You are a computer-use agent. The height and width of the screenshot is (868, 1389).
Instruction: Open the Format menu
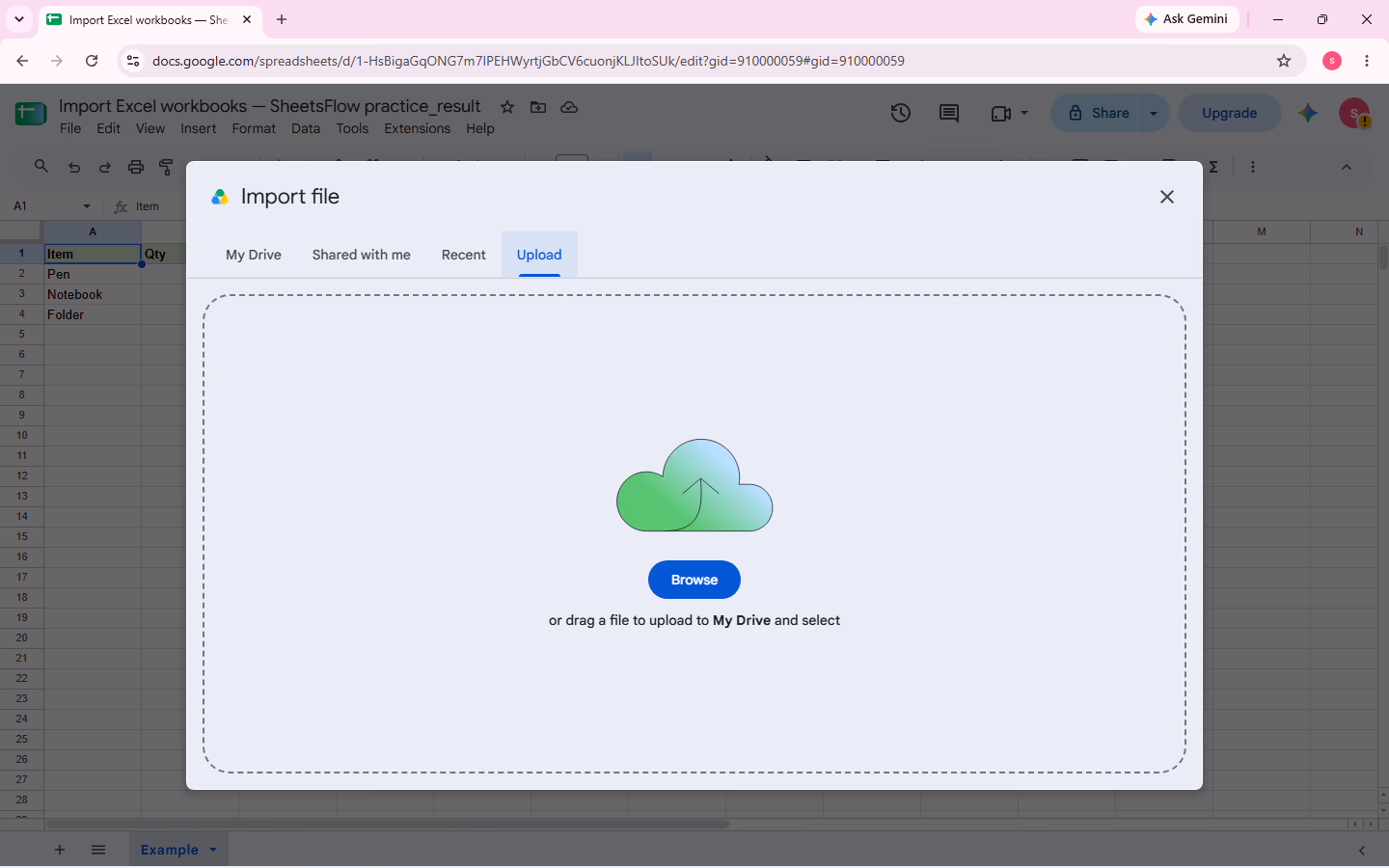[x=254, y=128]
